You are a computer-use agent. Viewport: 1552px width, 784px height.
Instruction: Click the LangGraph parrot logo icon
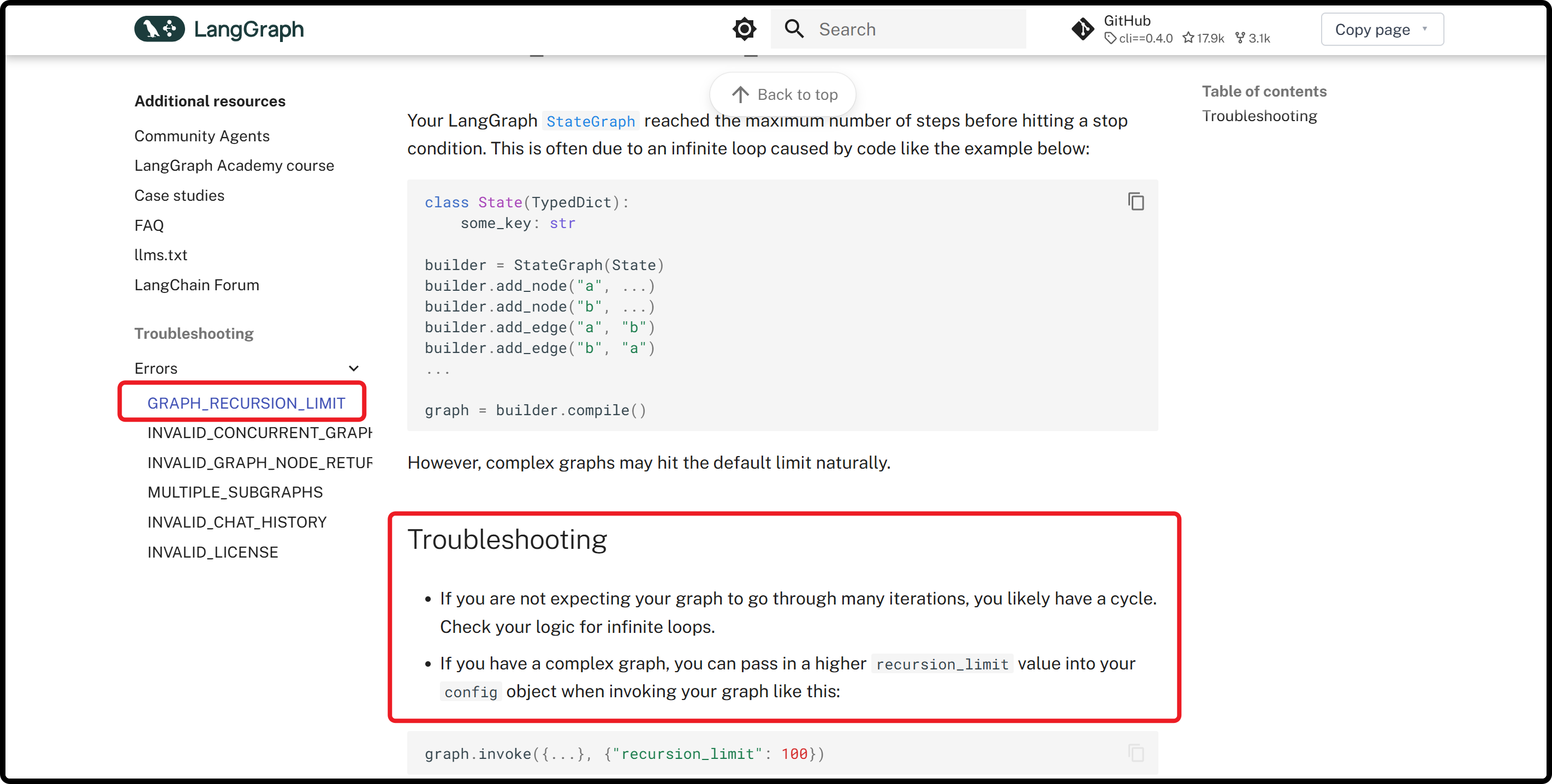pos(159,29)
